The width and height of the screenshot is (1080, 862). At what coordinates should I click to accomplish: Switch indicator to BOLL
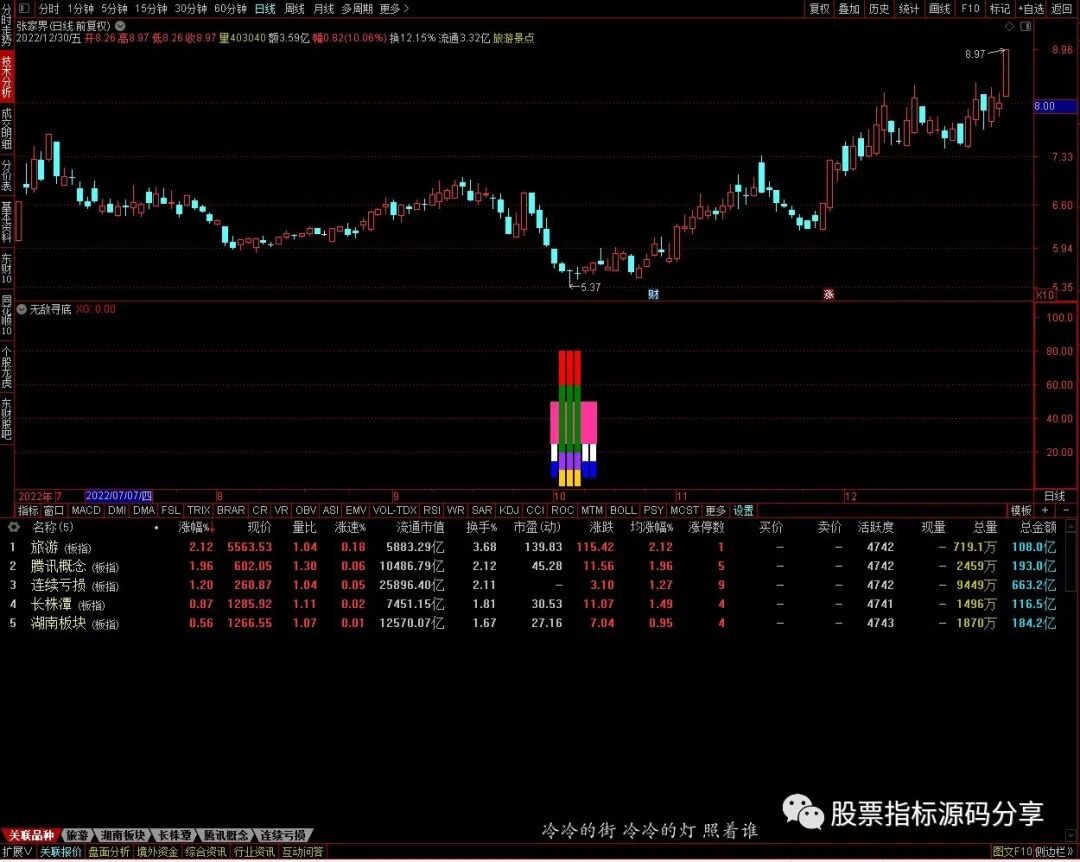click(x=623, y=511)
